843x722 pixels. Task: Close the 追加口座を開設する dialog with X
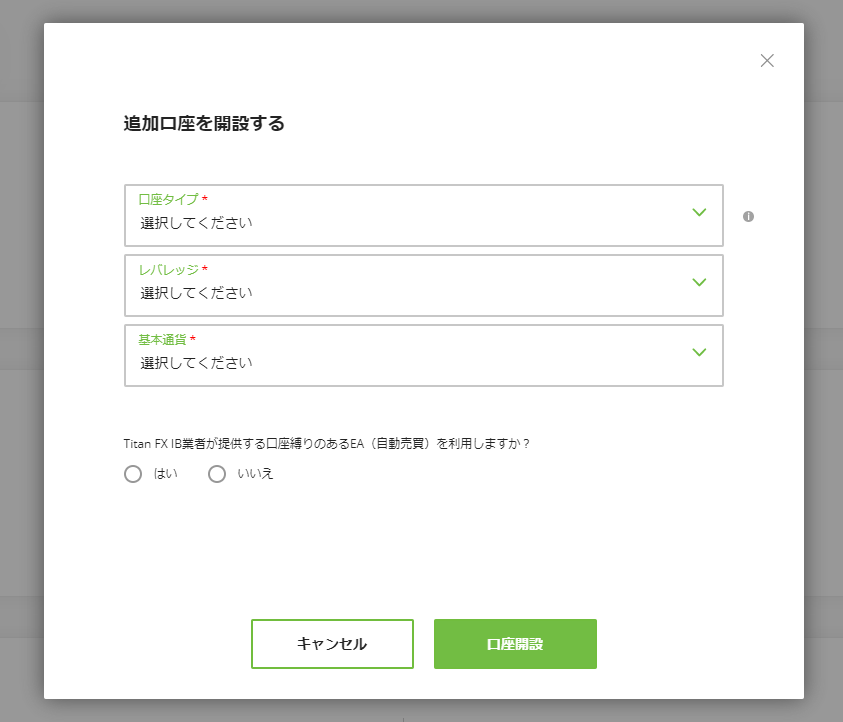click(x=767, y=61)
